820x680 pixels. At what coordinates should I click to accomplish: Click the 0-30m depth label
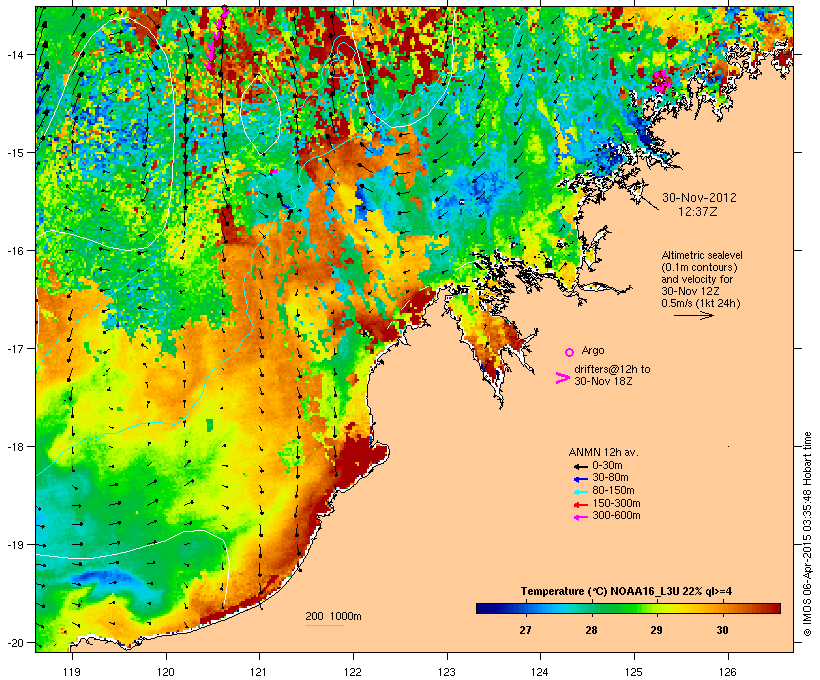607,466
